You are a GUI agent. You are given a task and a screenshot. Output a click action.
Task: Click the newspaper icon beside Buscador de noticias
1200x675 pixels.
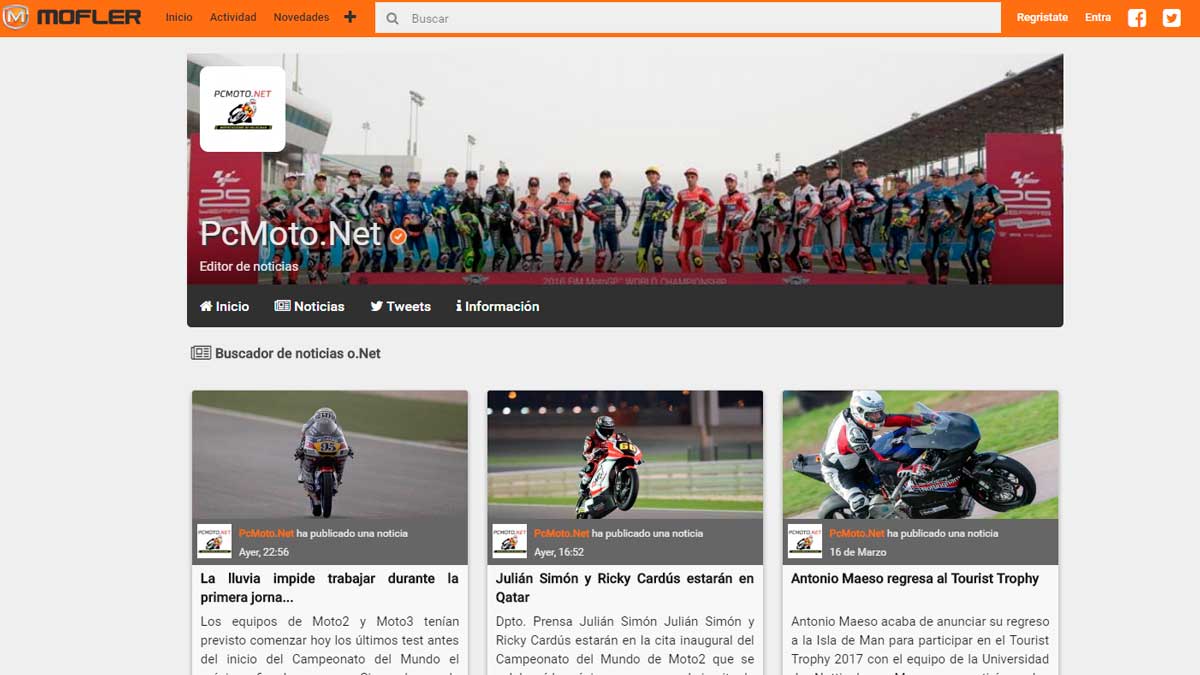click(x=201, y=353)
